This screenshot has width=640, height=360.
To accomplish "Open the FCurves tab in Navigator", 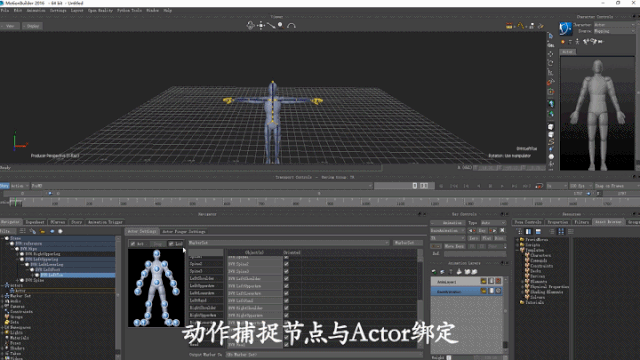I will coord(58,222).
